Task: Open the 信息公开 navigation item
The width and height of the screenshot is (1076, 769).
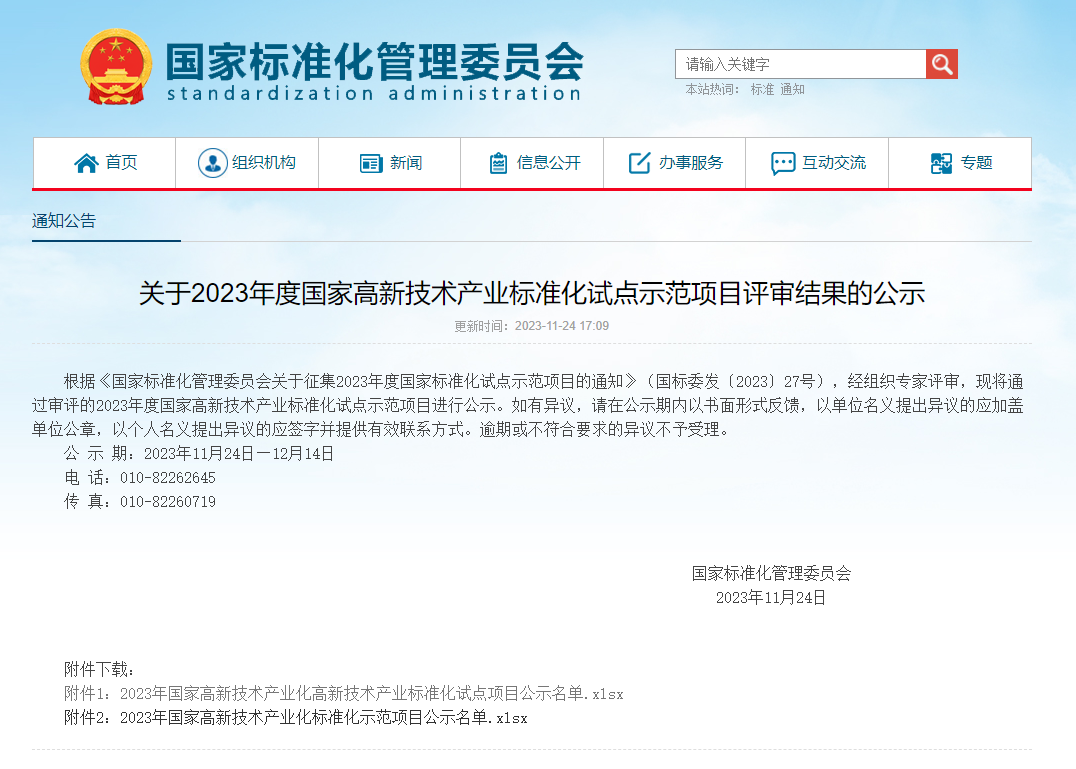Action: pyautogui.click(x=548, y=163)
